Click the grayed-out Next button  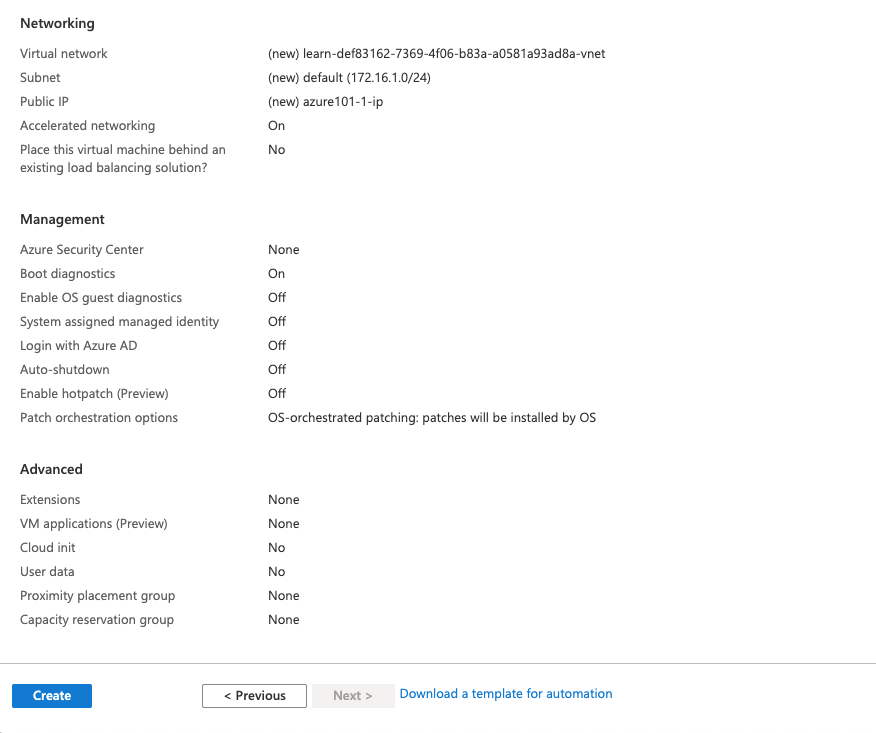(x=352, y=696)
